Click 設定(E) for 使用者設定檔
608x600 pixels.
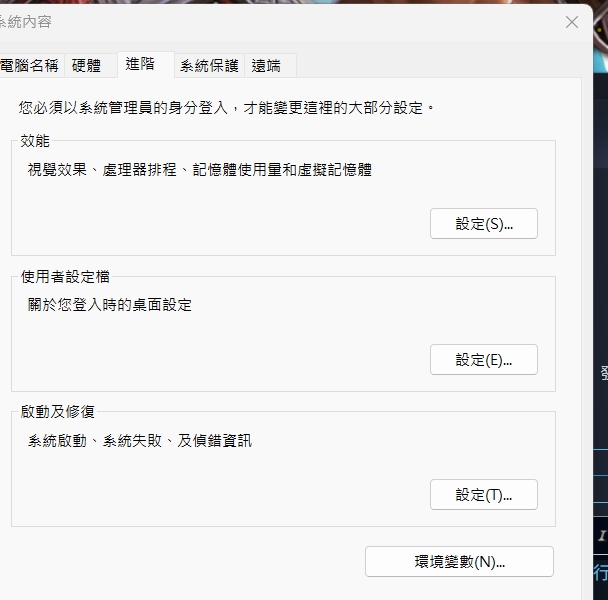(x=483, y=360)
